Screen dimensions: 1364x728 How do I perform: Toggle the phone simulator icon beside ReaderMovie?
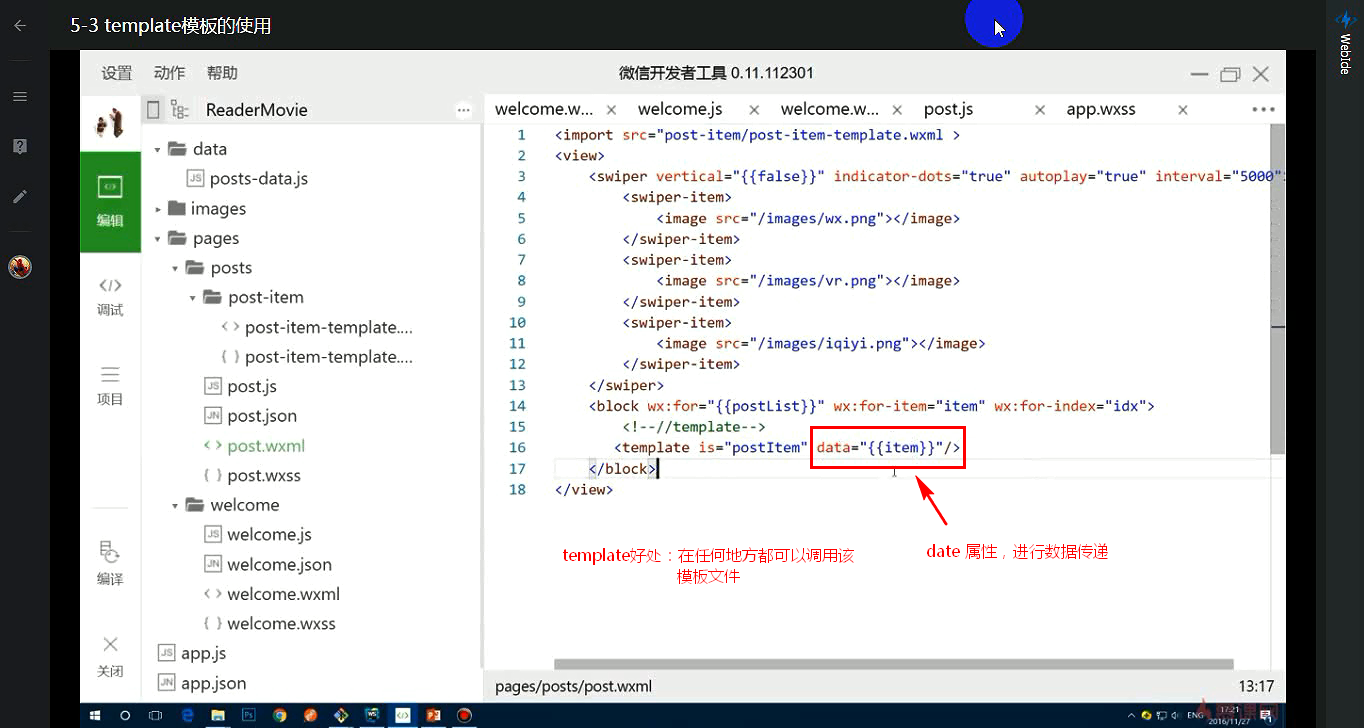click(x=153, y=109)
